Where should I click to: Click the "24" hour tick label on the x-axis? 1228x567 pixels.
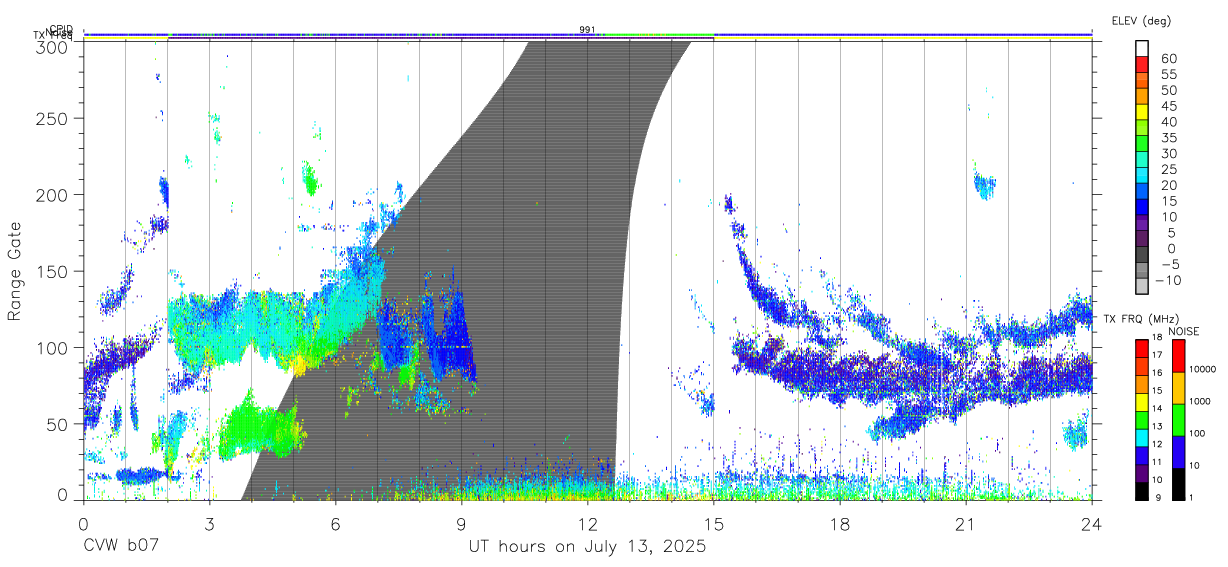pyautogui.click(x=1092, y=524)
